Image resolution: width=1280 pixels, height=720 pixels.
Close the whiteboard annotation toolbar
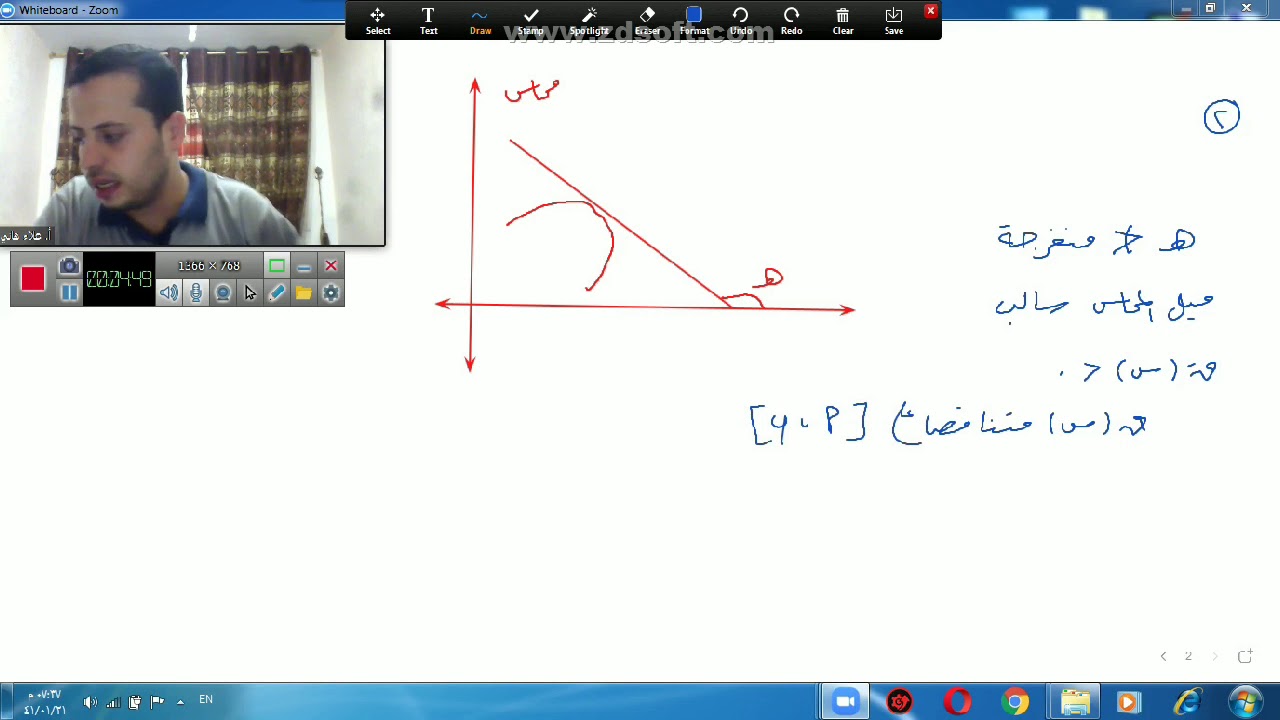[931, 11]
